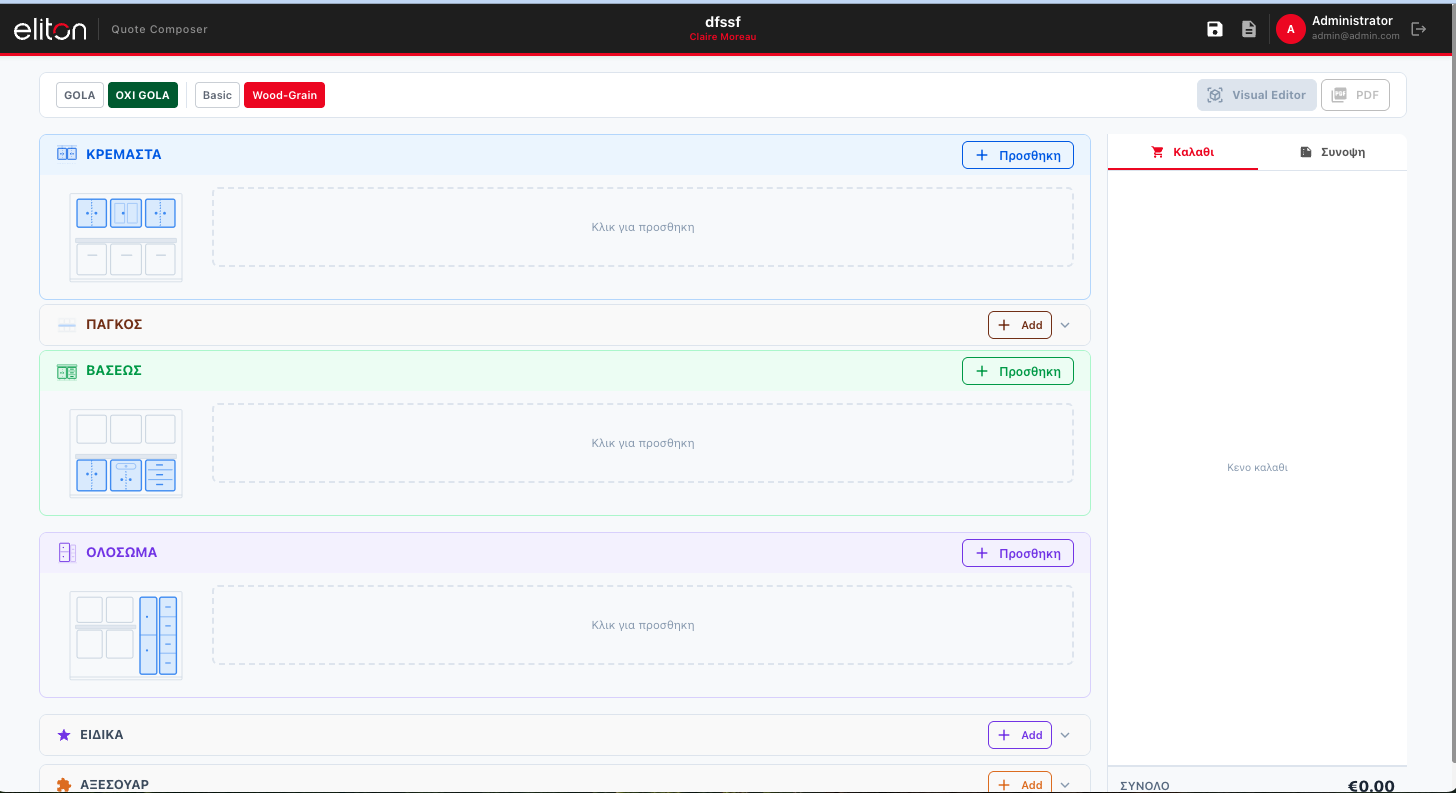Image resolution: width=1456 pixels, height=793 pixels.
Task: Click the ΟΛΟΣΩΜΑ tall cabinet section icon
Action: 67,552
